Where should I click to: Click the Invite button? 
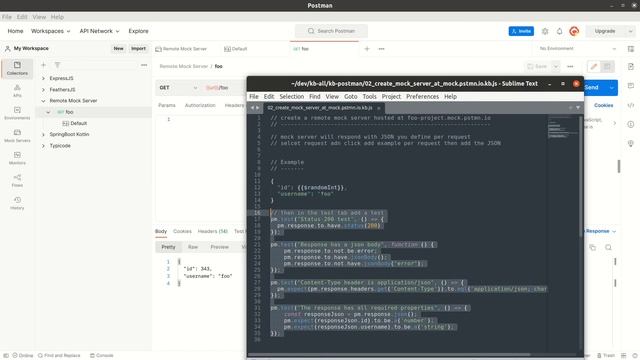(521, 31)
